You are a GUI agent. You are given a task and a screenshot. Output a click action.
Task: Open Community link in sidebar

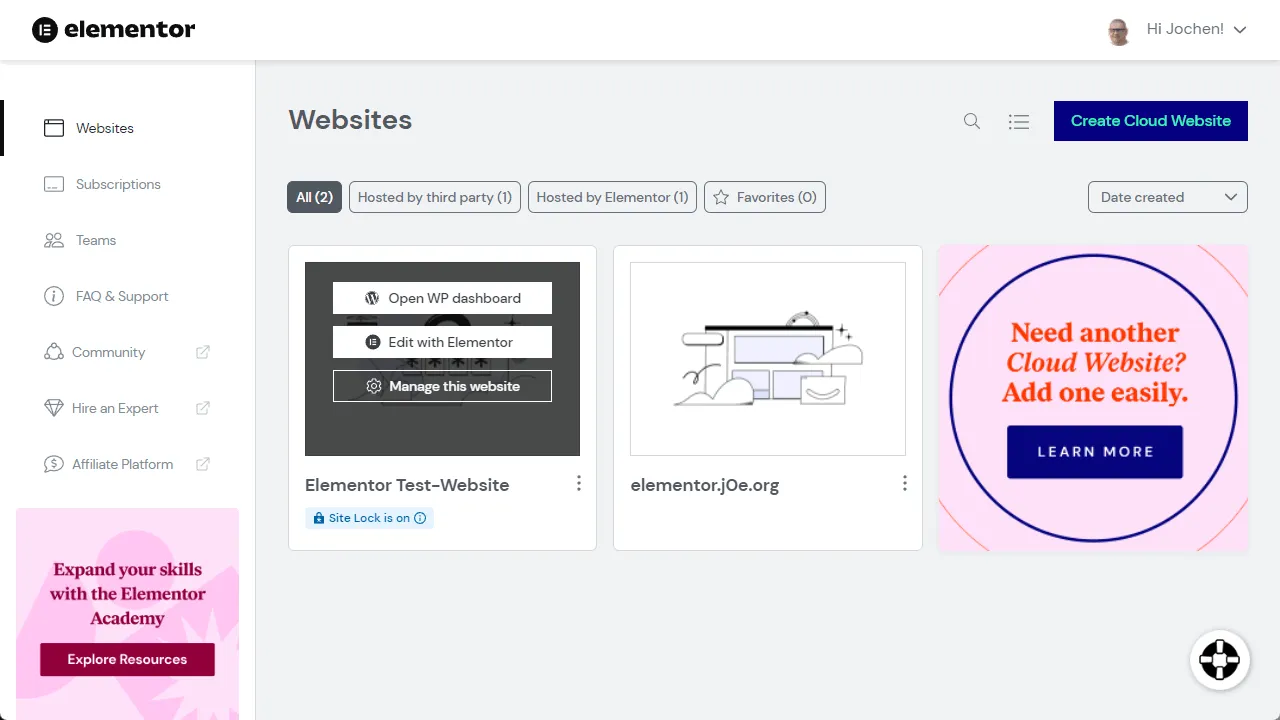[108, 352]
